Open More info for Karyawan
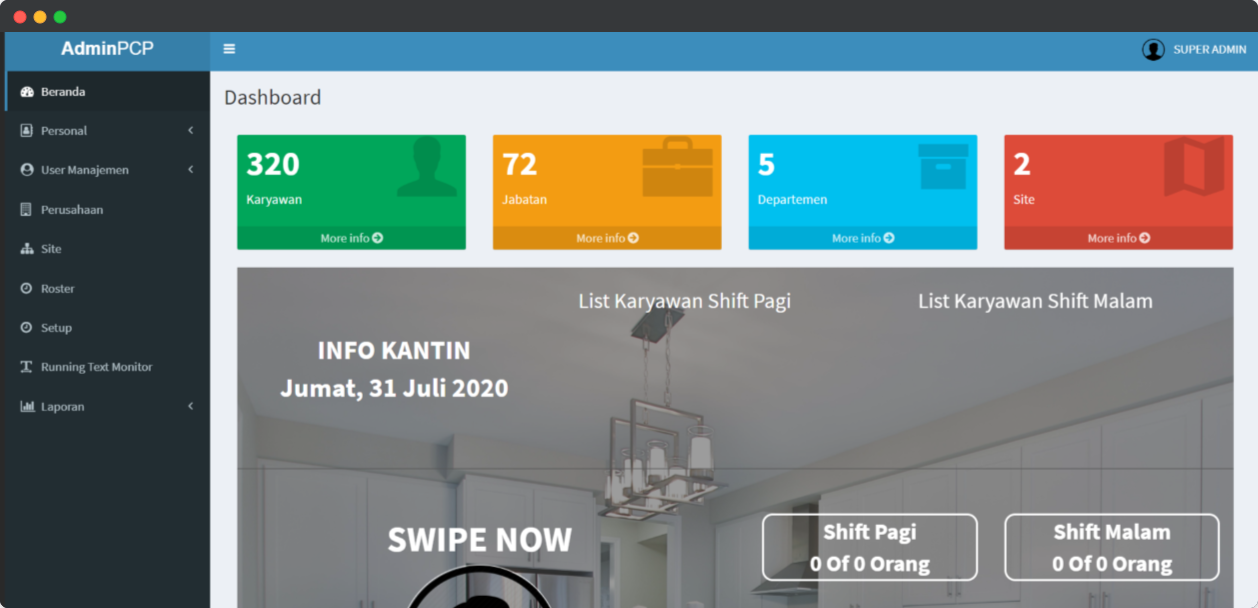The image size is (1258, 608). tap(351, 238)
